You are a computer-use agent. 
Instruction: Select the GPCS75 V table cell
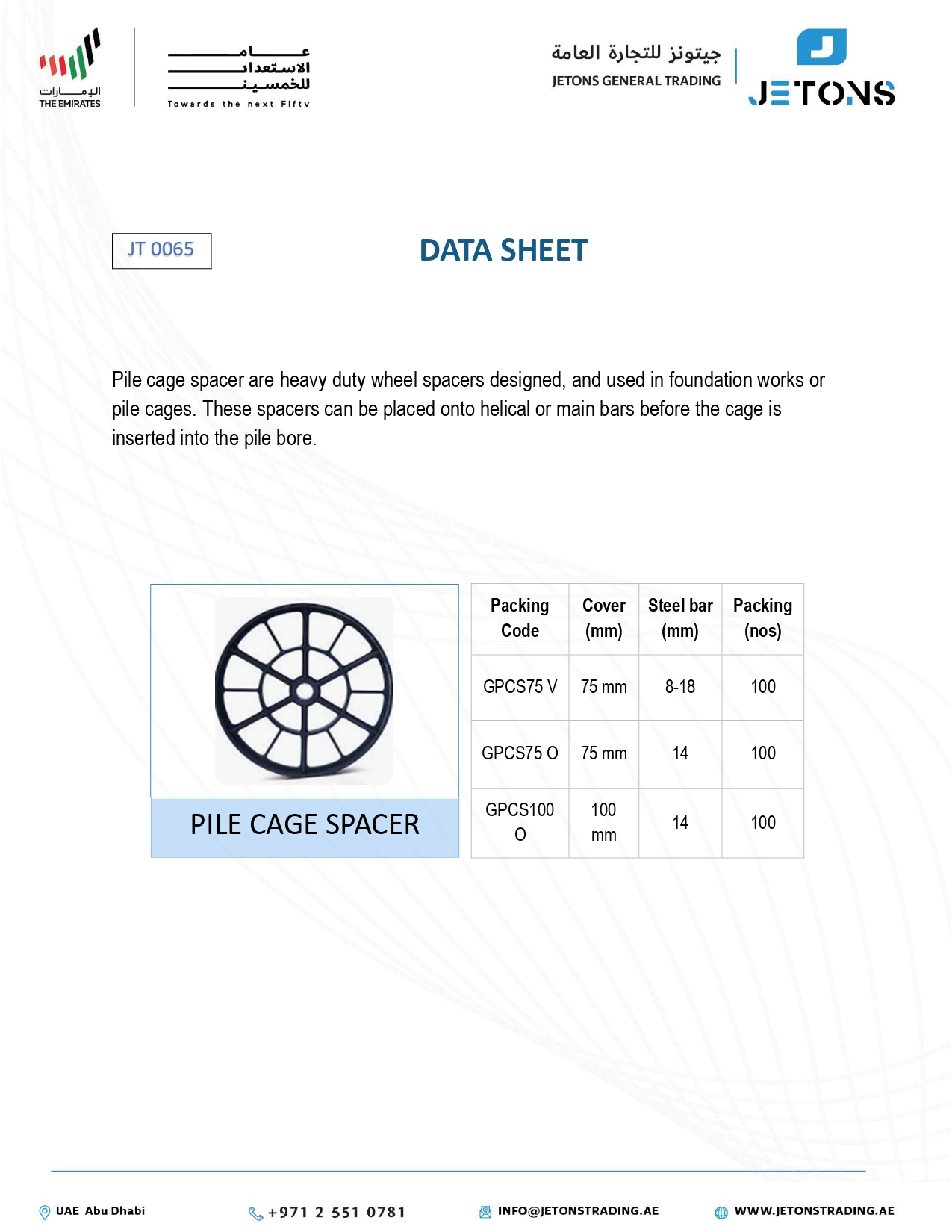520,687
